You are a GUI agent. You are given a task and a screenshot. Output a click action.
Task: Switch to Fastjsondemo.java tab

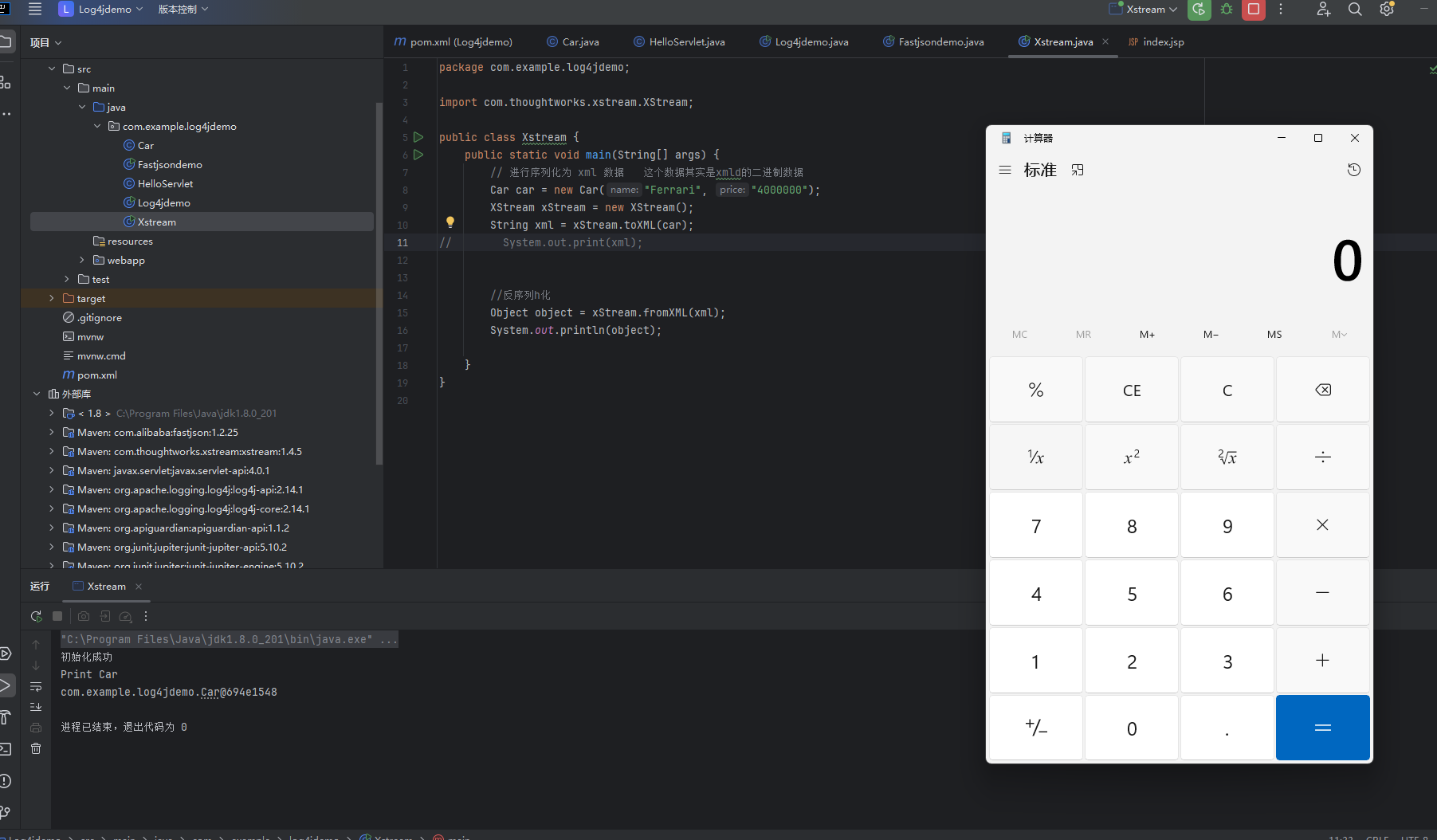coord(934,42)
